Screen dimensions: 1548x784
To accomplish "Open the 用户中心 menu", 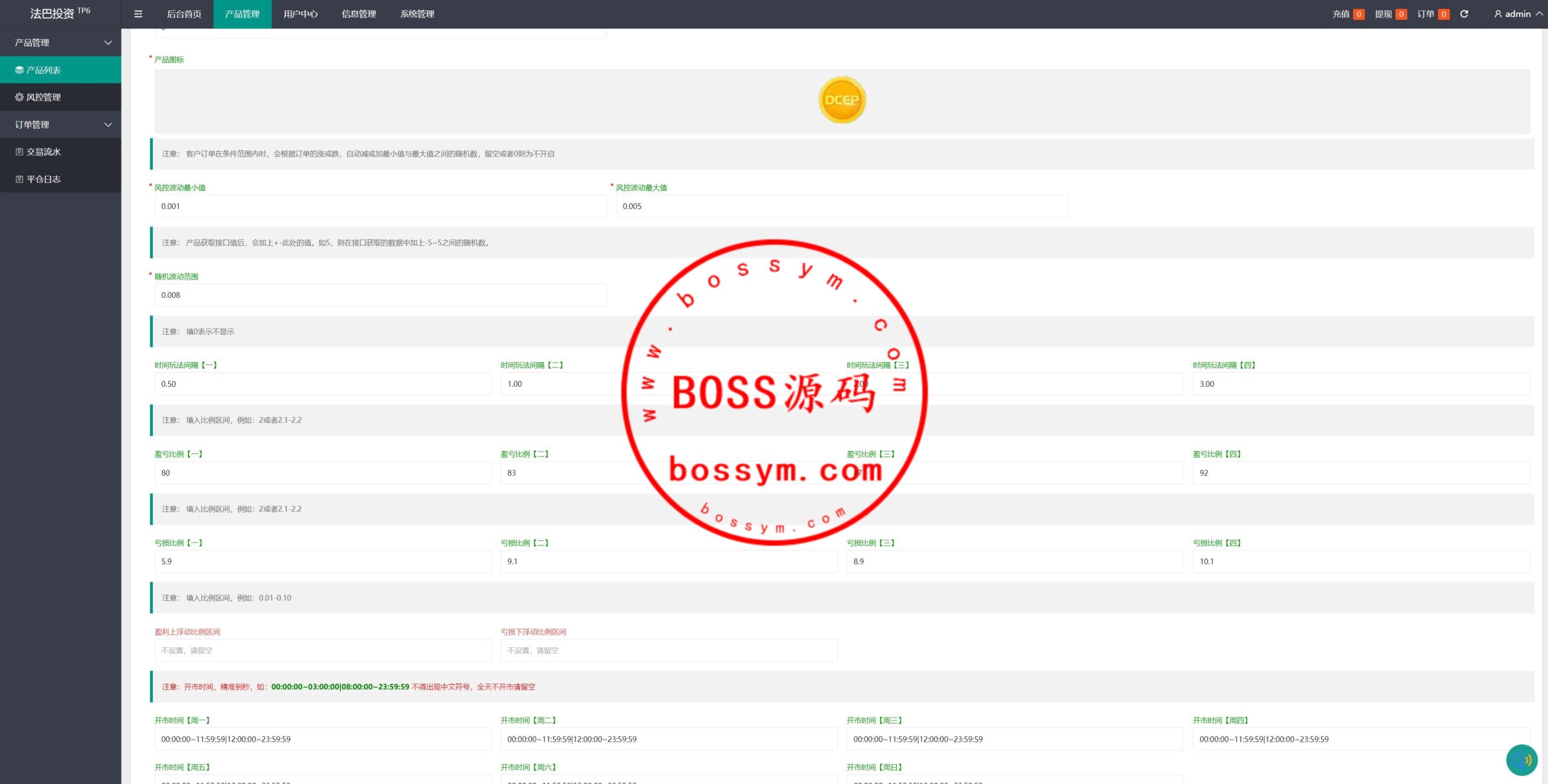I will (x=301, y=14).
